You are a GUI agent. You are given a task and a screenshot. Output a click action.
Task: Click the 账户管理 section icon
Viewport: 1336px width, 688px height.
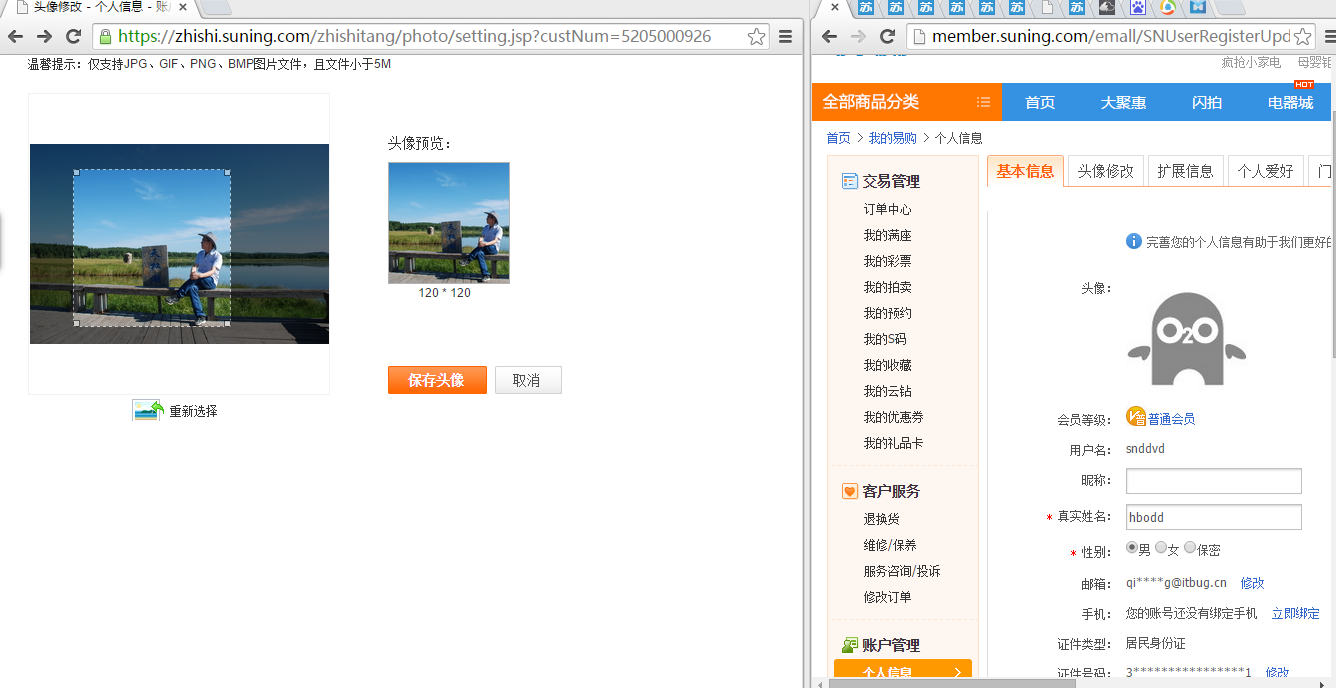tap(850, 645)
